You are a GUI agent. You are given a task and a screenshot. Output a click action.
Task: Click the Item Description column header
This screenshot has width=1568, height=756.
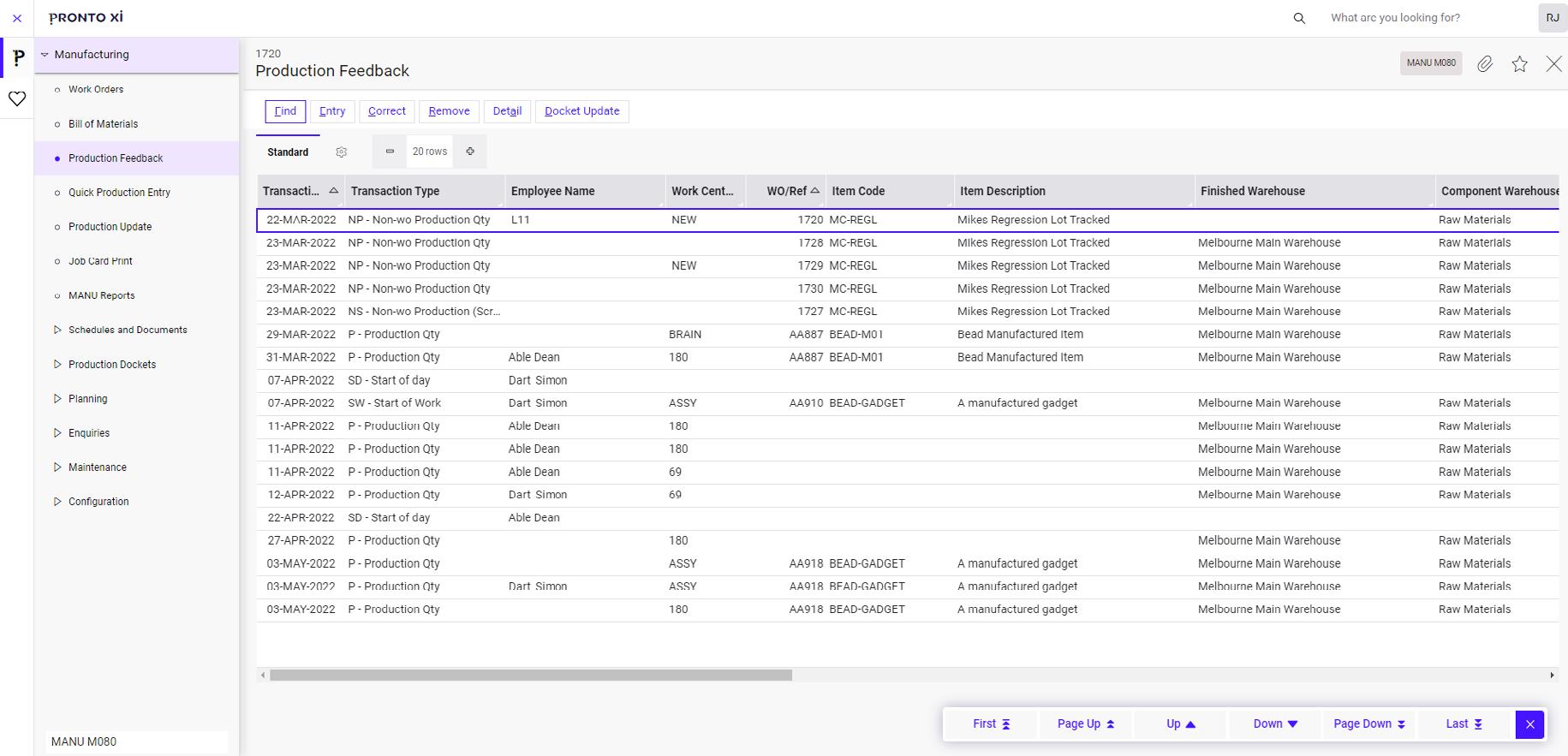tap(1075, 191)
